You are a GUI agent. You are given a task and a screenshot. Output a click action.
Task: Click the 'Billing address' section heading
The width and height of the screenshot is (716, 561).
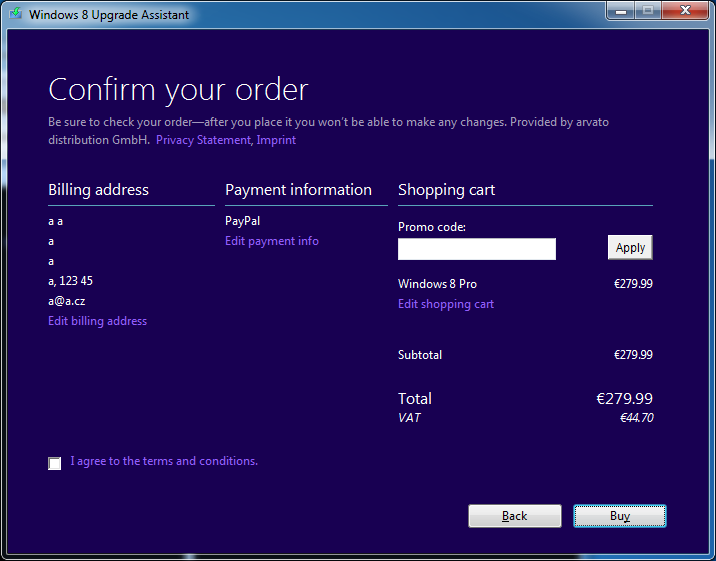pyautogui.click(x=99, y=190)
